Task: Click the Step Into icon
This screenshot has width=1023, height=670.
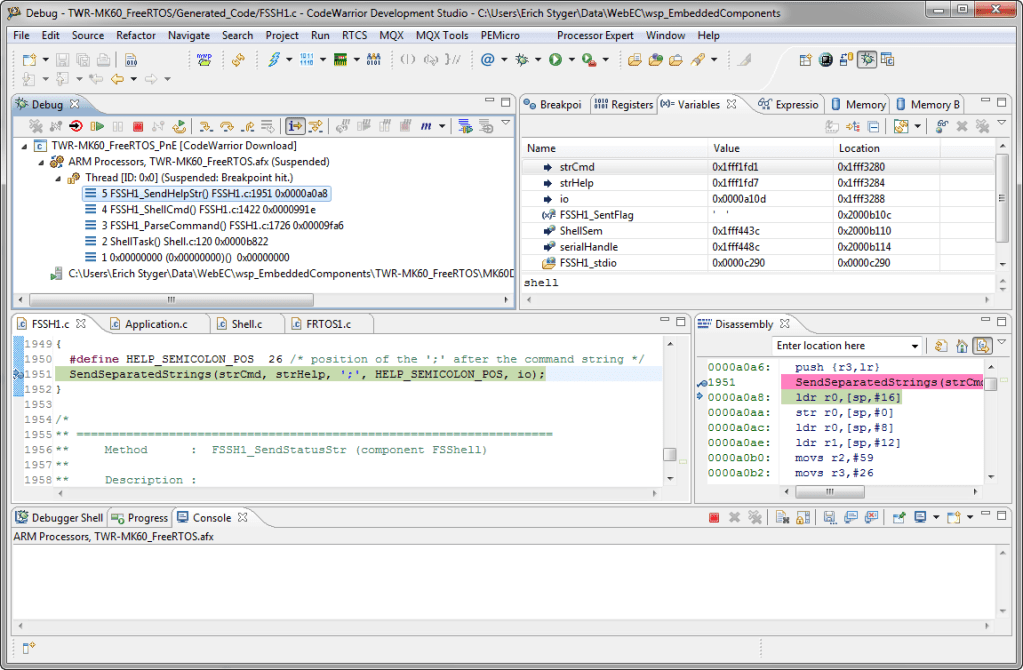Action: 205,126
